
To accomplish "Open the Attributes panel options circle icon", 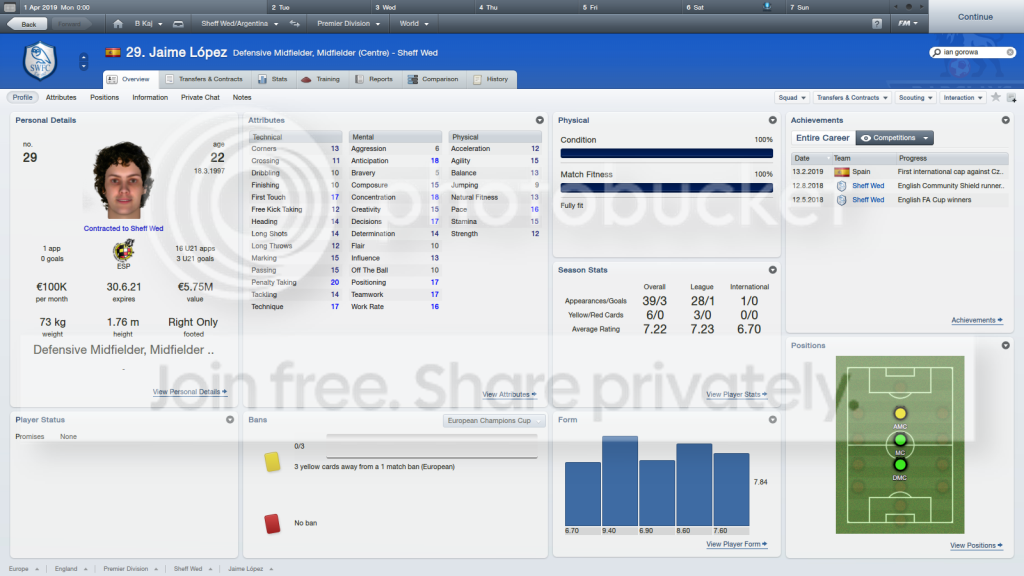I will [539, 120].
